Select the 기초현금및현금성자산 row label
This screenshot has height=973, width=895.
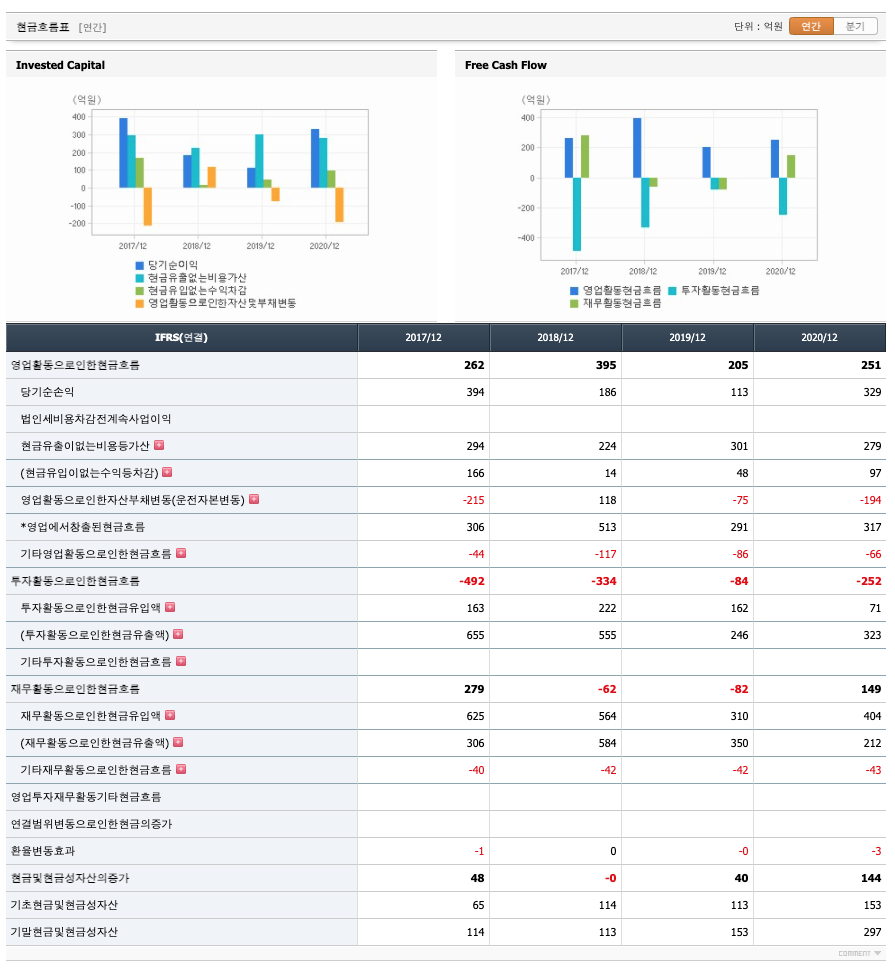pyautogui.click(x=64, y=905)
